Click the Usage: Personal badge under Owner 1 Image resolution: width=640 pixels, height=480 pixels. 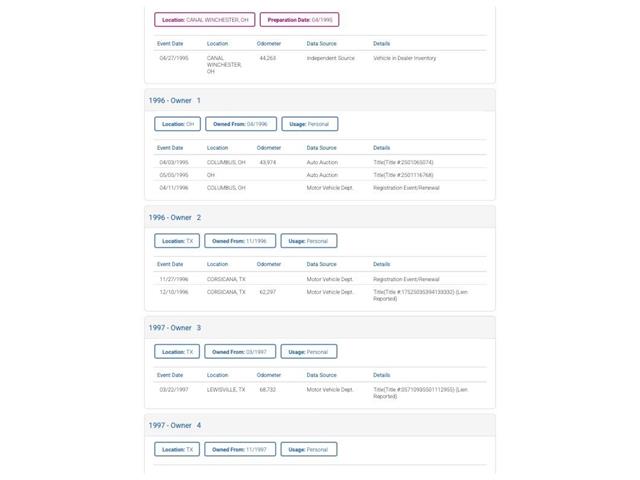(309, 124)
